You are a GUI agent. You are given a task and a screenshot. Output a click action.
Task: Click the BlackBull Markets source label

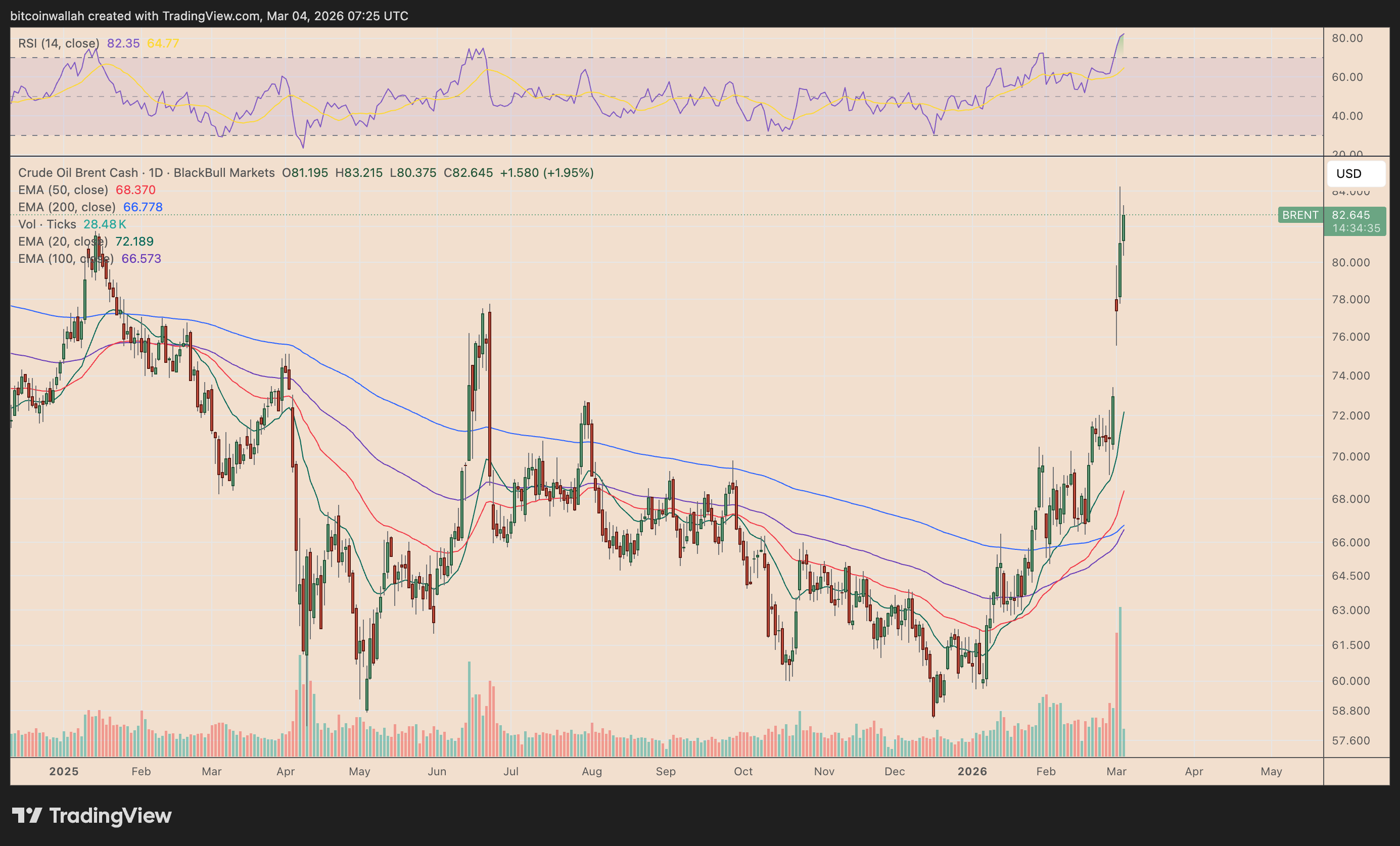[224, 173]
